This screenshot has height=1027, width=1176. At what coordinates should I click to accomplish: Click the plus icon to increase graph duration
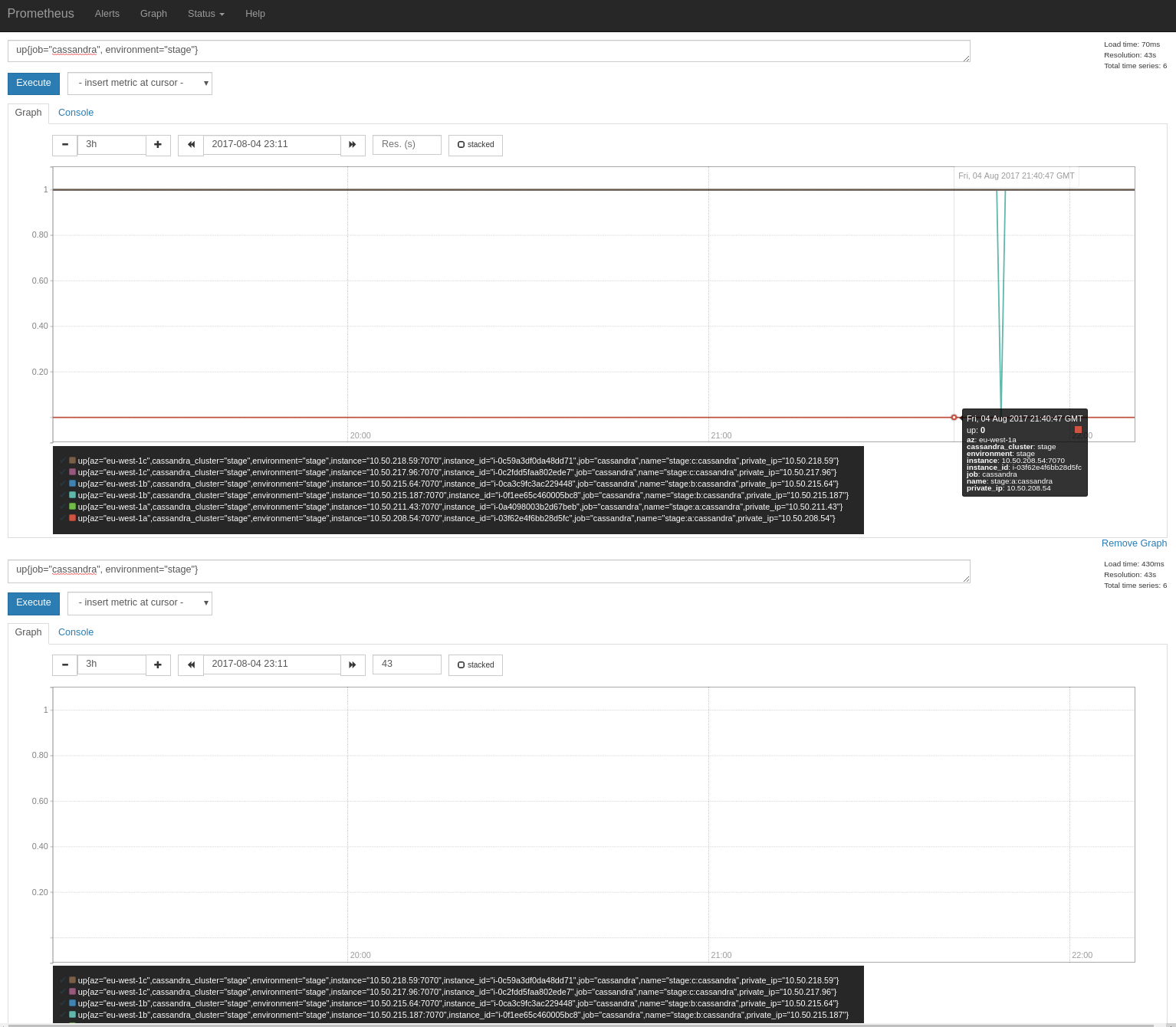[x=158, y=145]
